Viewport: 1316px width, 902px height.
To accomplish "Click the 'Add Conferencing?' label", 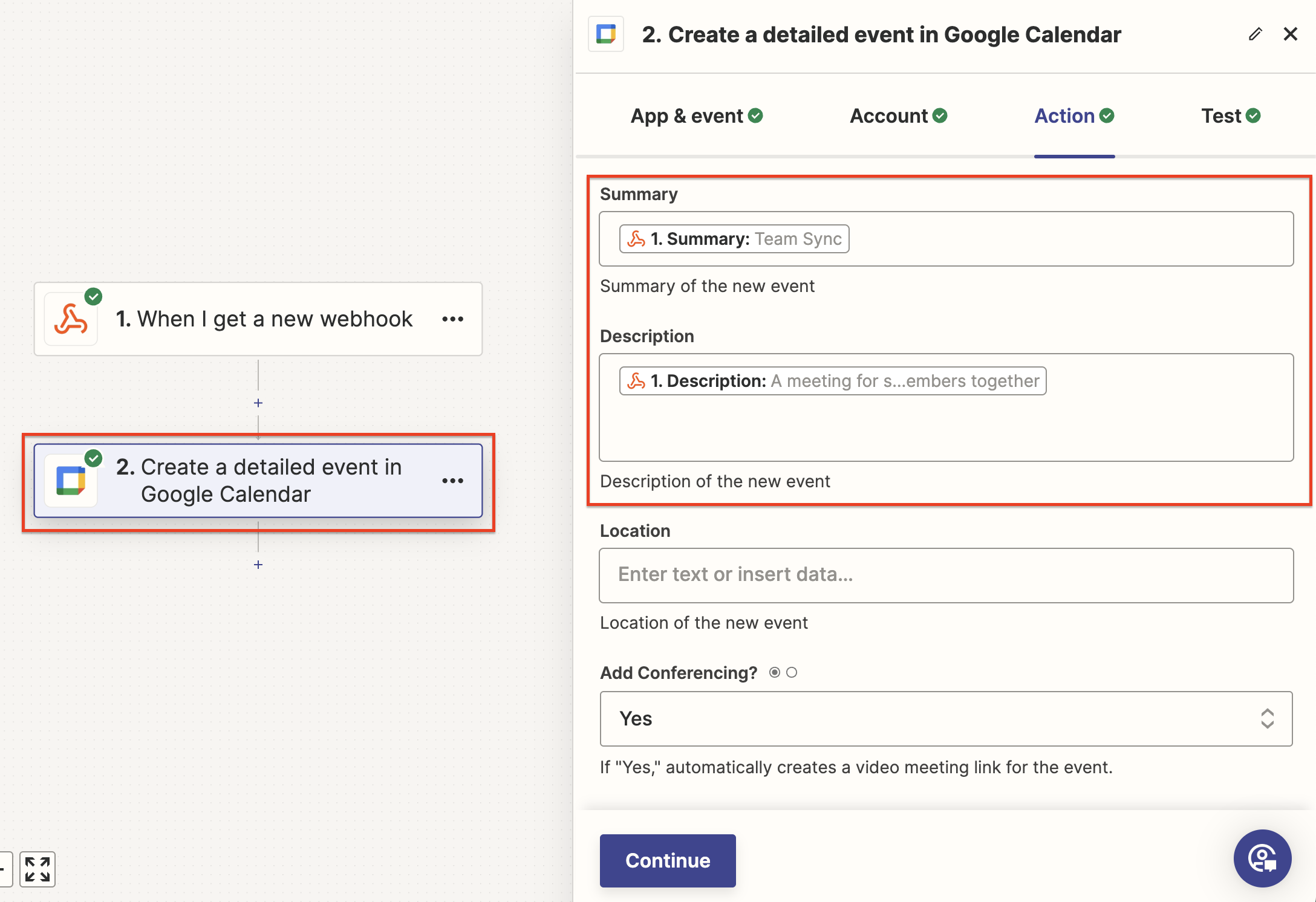I will pos(679,673).
